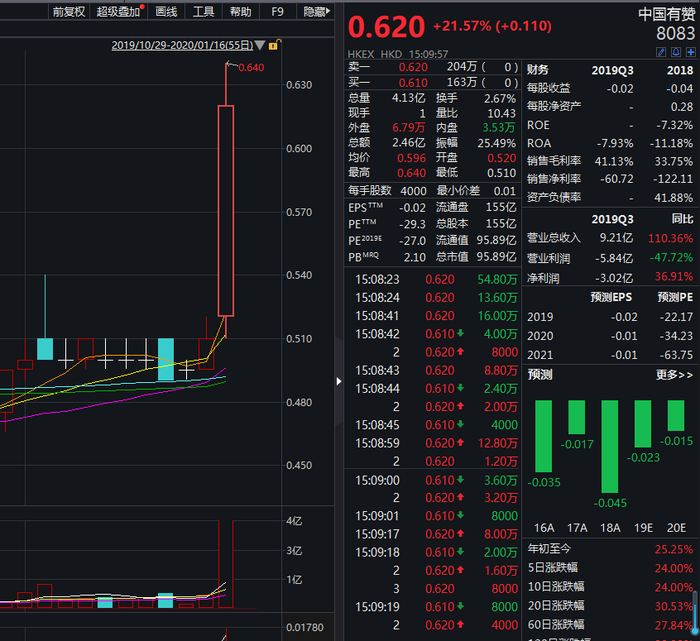This screenshot has height=641, width=700.
Task: Click the 18A EPS forecast bar
Action: [609, 446]
